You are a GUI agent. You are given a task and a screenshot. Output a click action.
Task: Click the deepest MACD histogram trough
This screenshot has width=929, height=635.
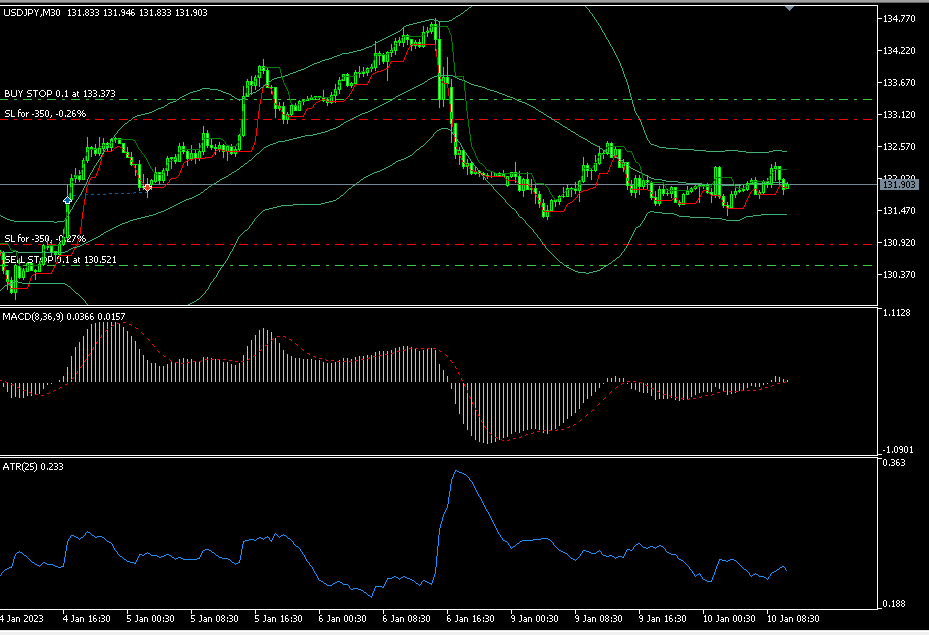[486, 441]
